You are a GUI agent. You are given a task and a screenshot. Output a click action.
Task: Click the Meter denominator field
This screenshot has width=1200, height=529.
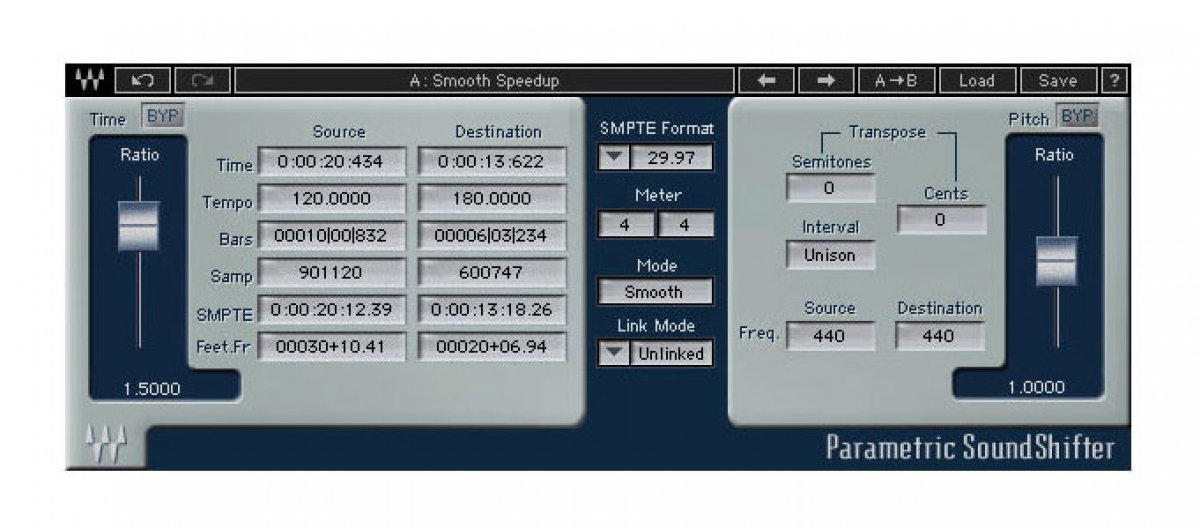tap(685, 225)
